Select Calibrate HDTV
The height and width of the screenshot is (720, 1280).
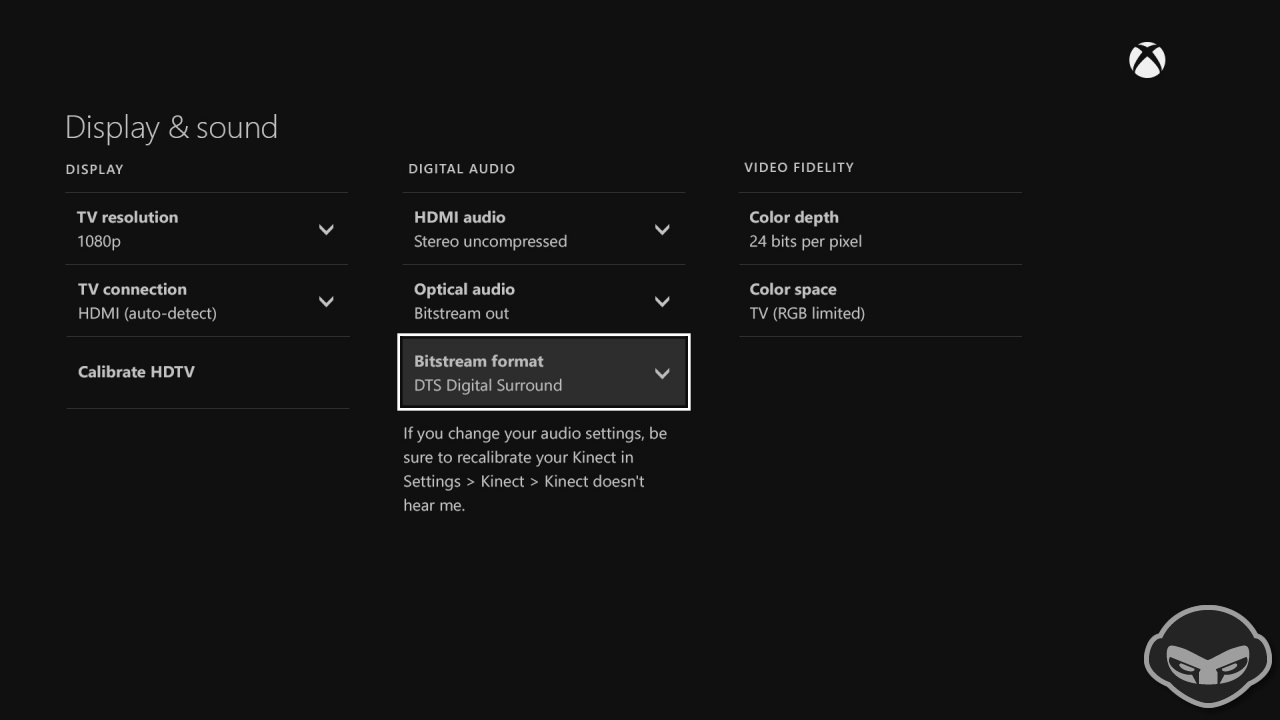(x=207, y=372)
